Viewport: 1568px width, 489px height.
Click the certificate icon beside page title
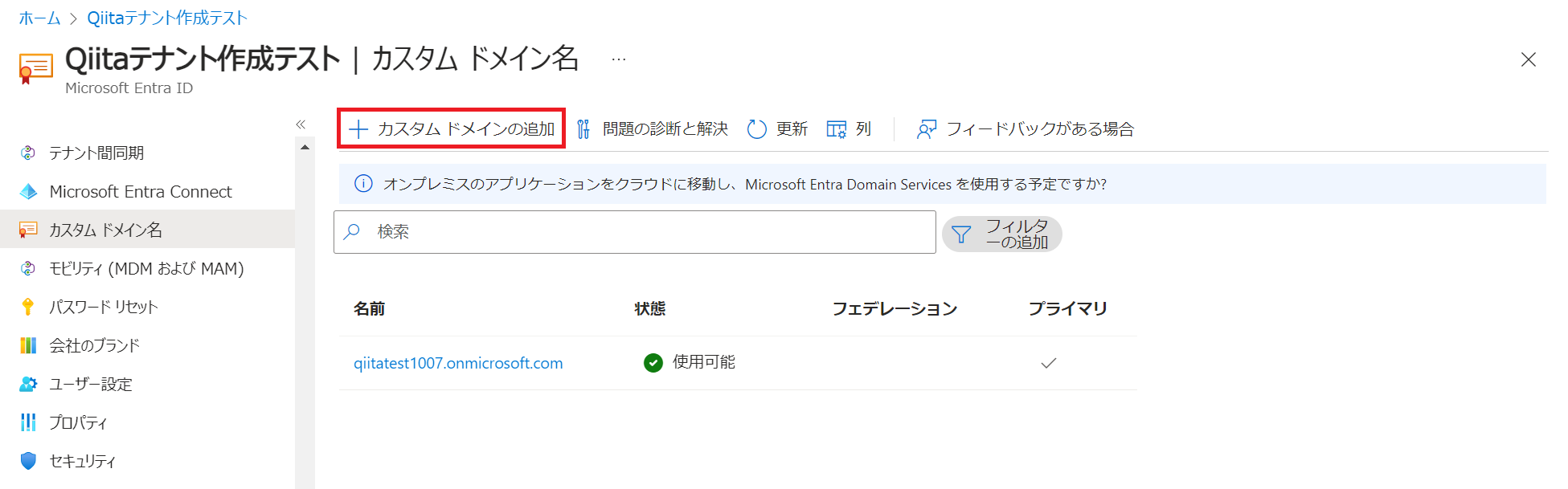click(35, 69)
